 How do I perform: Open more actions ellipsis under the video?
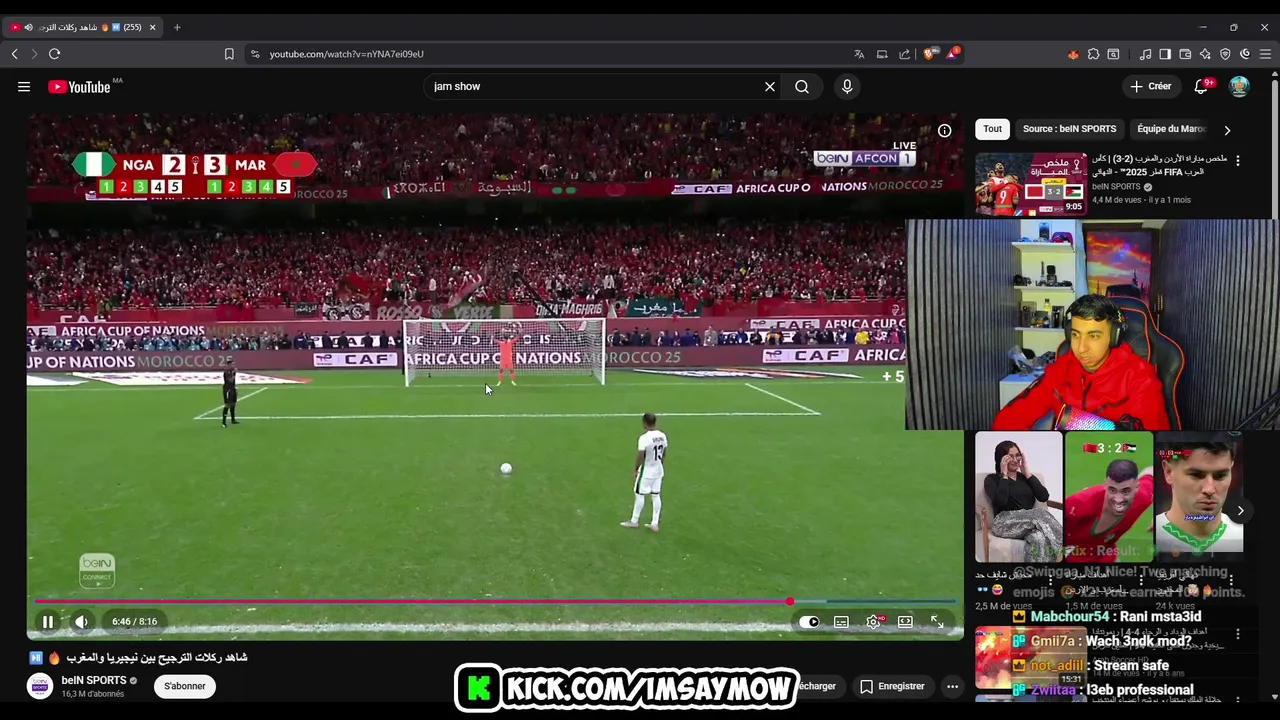click(952, 686)
